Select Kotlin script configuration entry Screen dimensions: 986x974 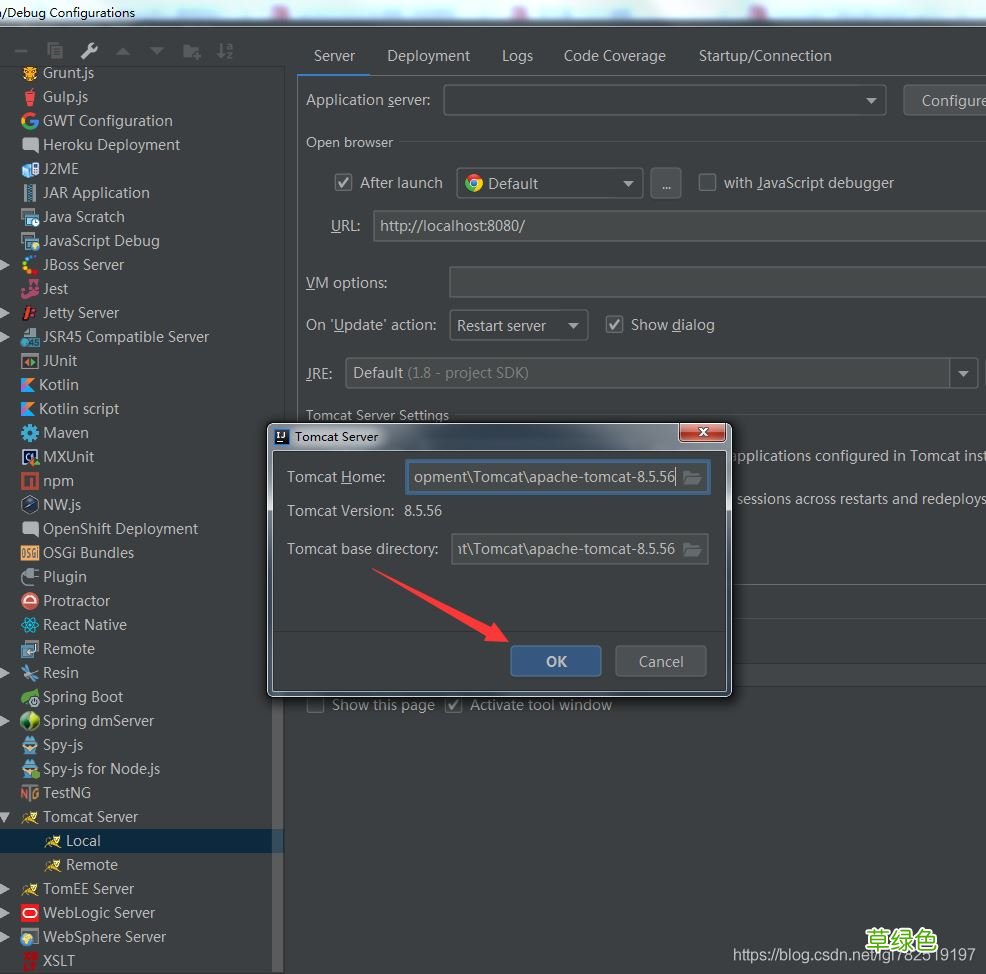[x=78, y=409]
